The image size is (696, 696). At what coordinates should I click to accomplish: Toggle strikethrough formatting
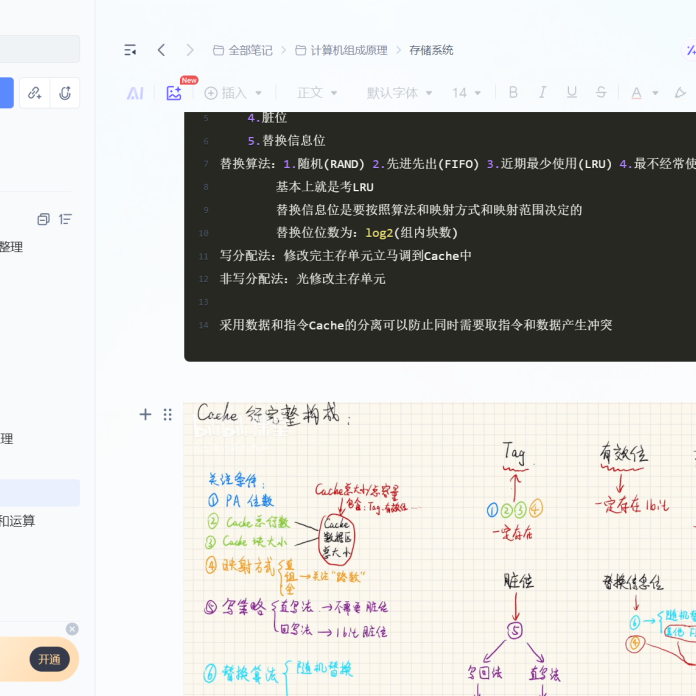(x=600, y=93)
